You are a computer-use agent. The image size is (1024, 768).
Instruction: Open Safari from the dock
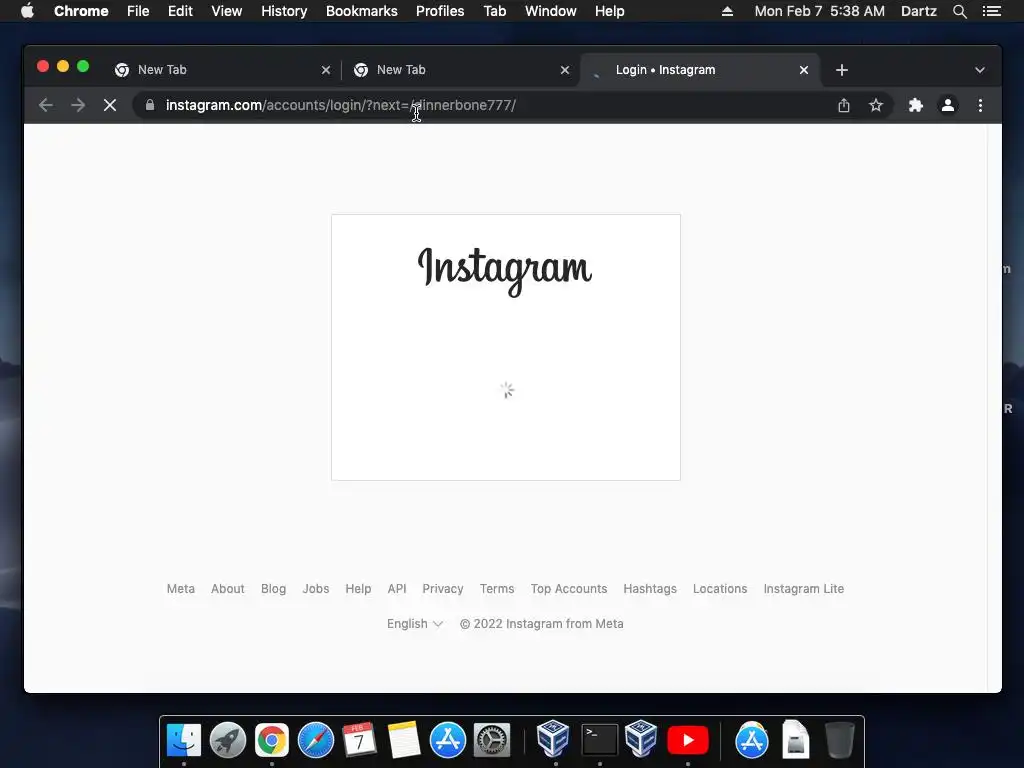click(x=316, y=740)
